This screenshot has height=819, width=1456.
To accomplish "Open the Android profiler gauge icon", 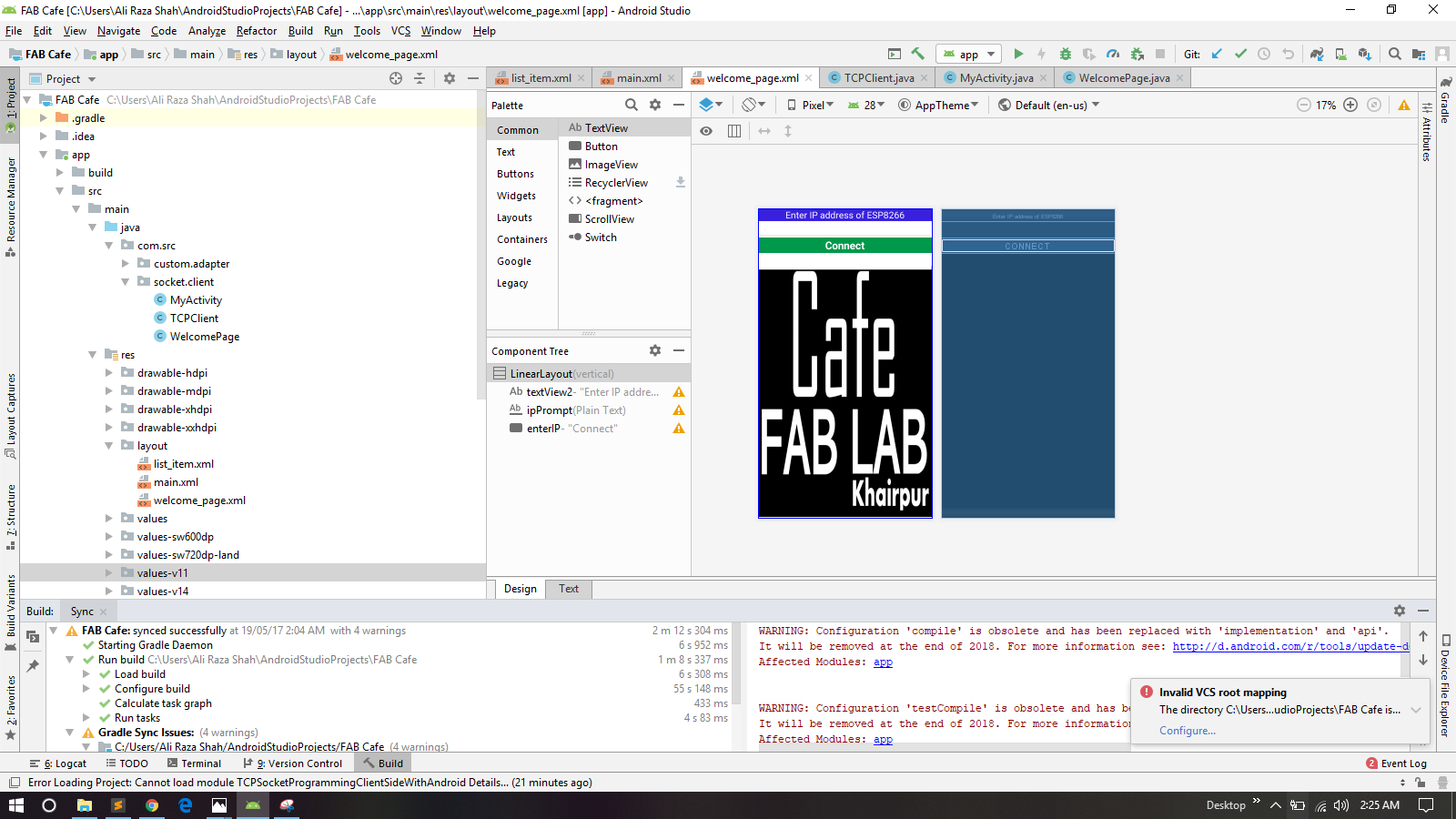I will [x=1113, y=54].
